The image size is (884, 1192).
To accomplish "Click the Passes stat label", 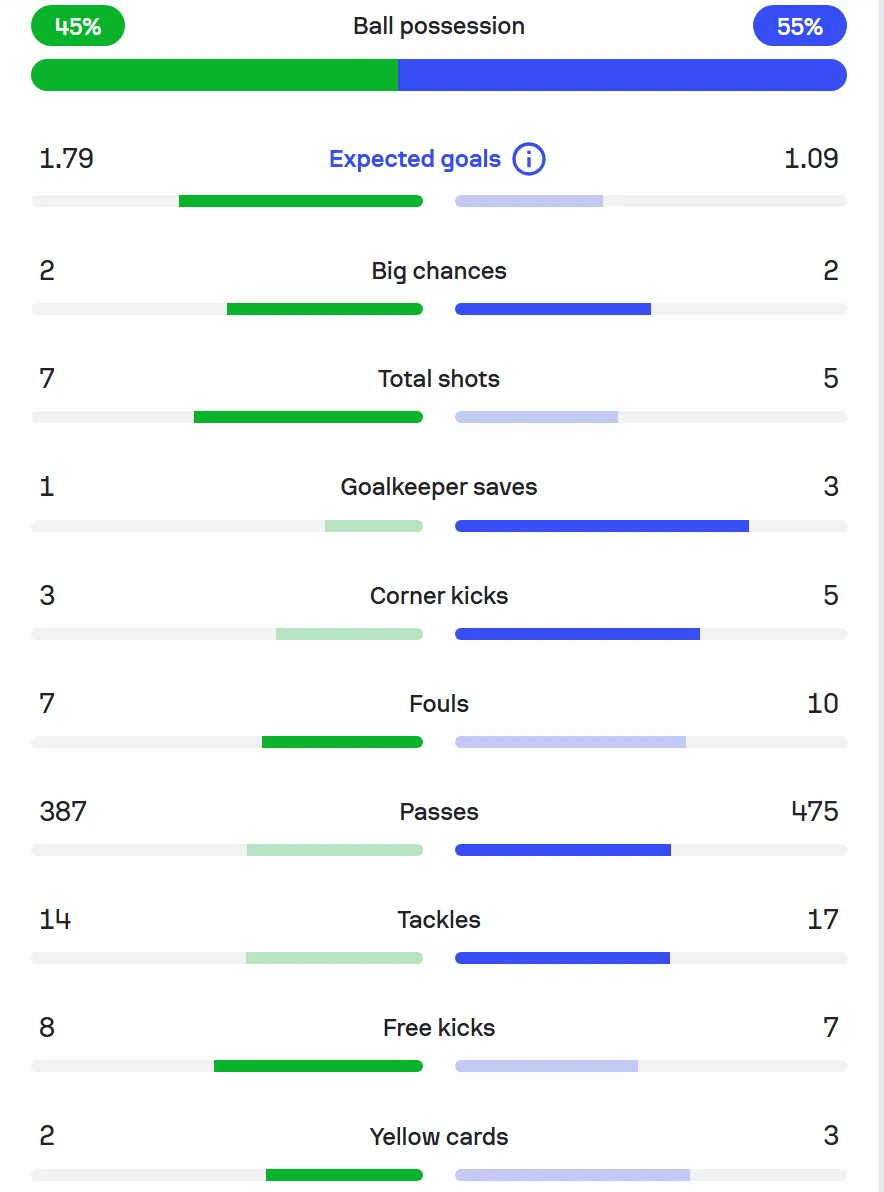I will pyautogui.click(x=439, y=812).
